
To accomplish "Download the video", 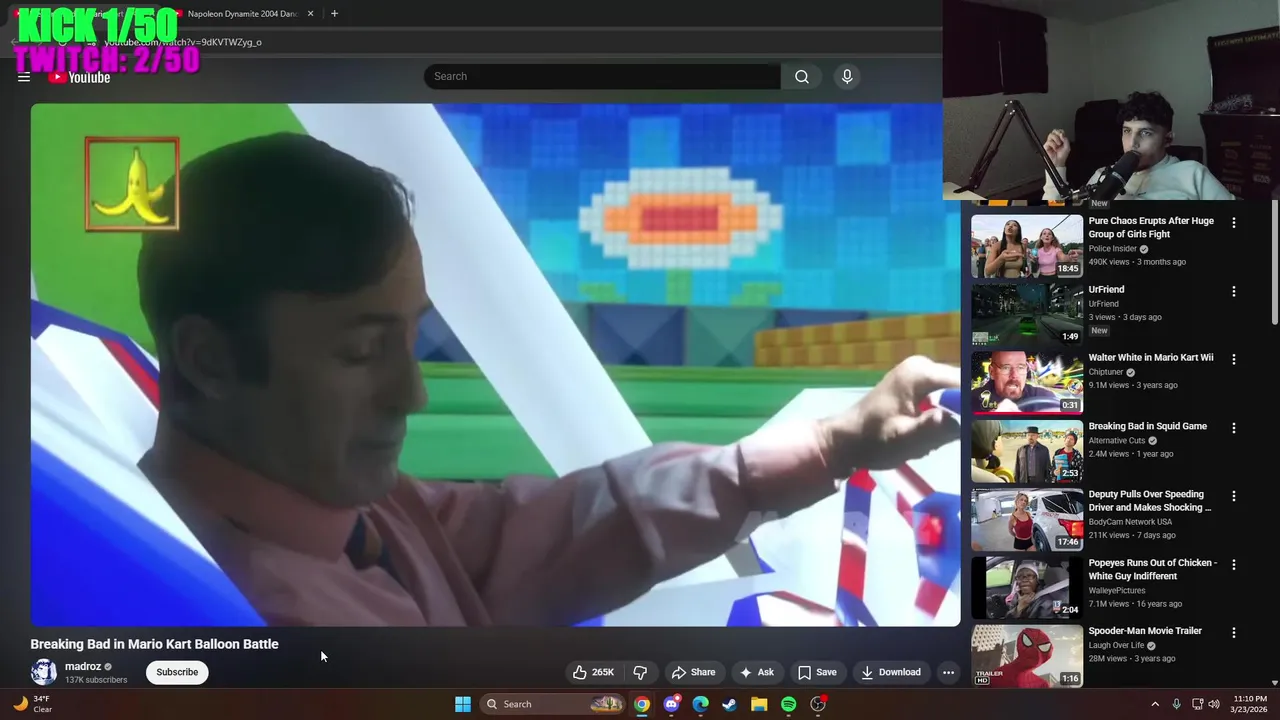I will click(890, 672).
